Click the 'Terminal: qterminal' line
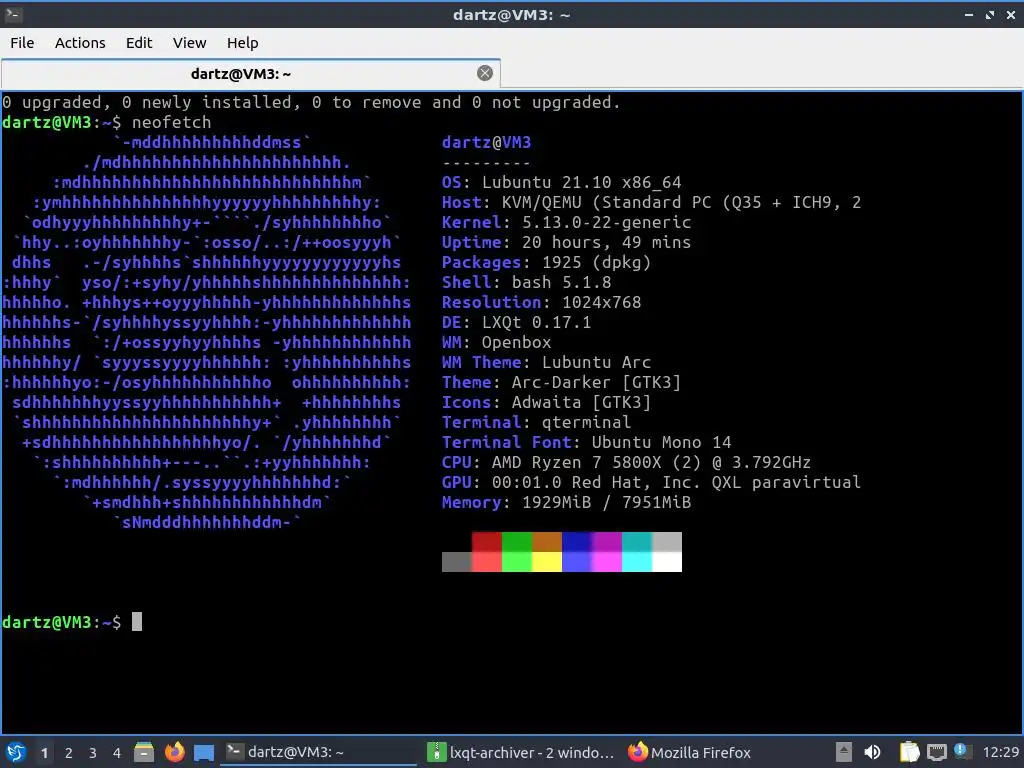The height and width of the screenshot is (768, 1024). coord(536,423)
